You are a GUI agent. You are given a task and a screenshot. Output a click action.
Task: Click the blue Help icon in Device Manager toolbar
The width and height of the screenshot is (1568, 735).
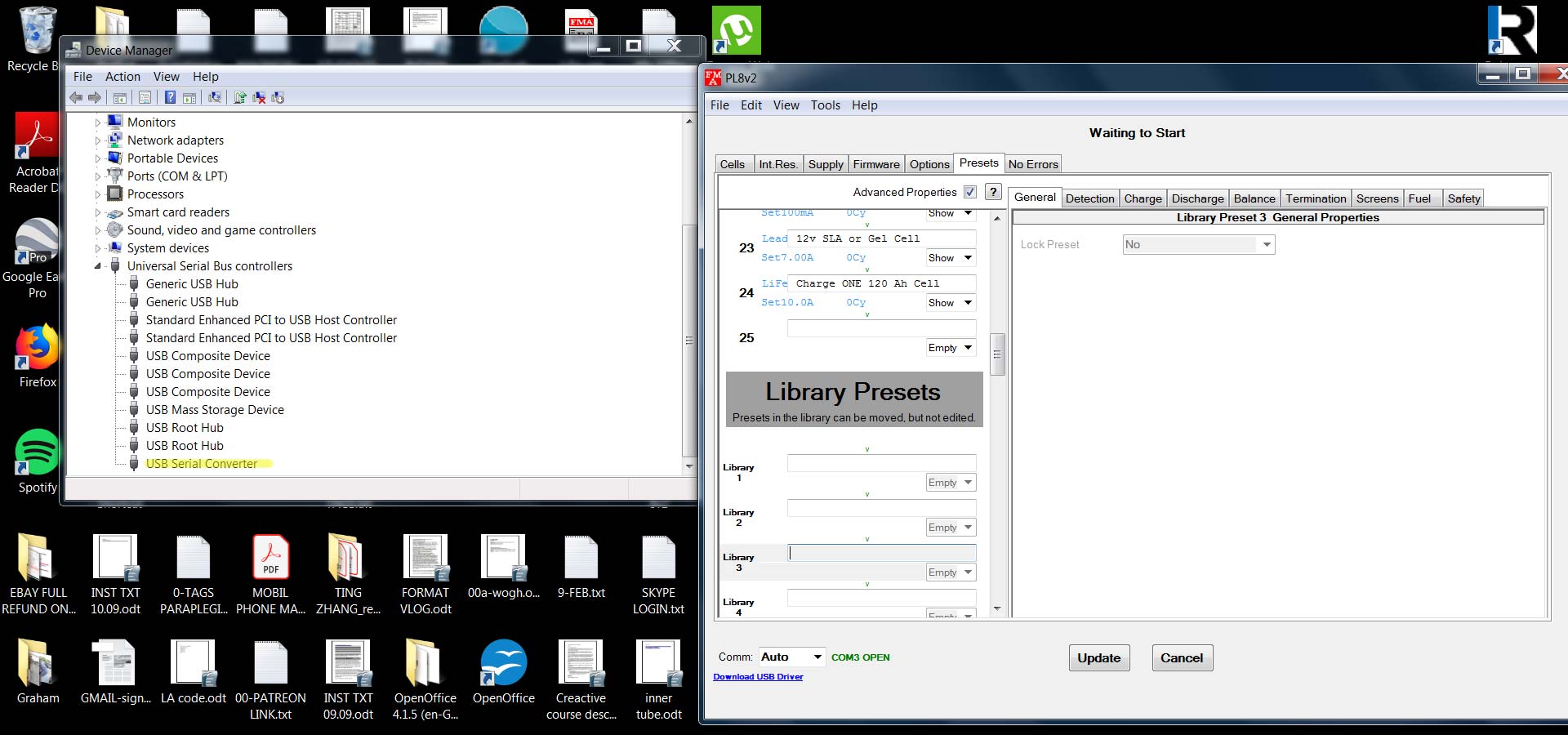[170, 98]
